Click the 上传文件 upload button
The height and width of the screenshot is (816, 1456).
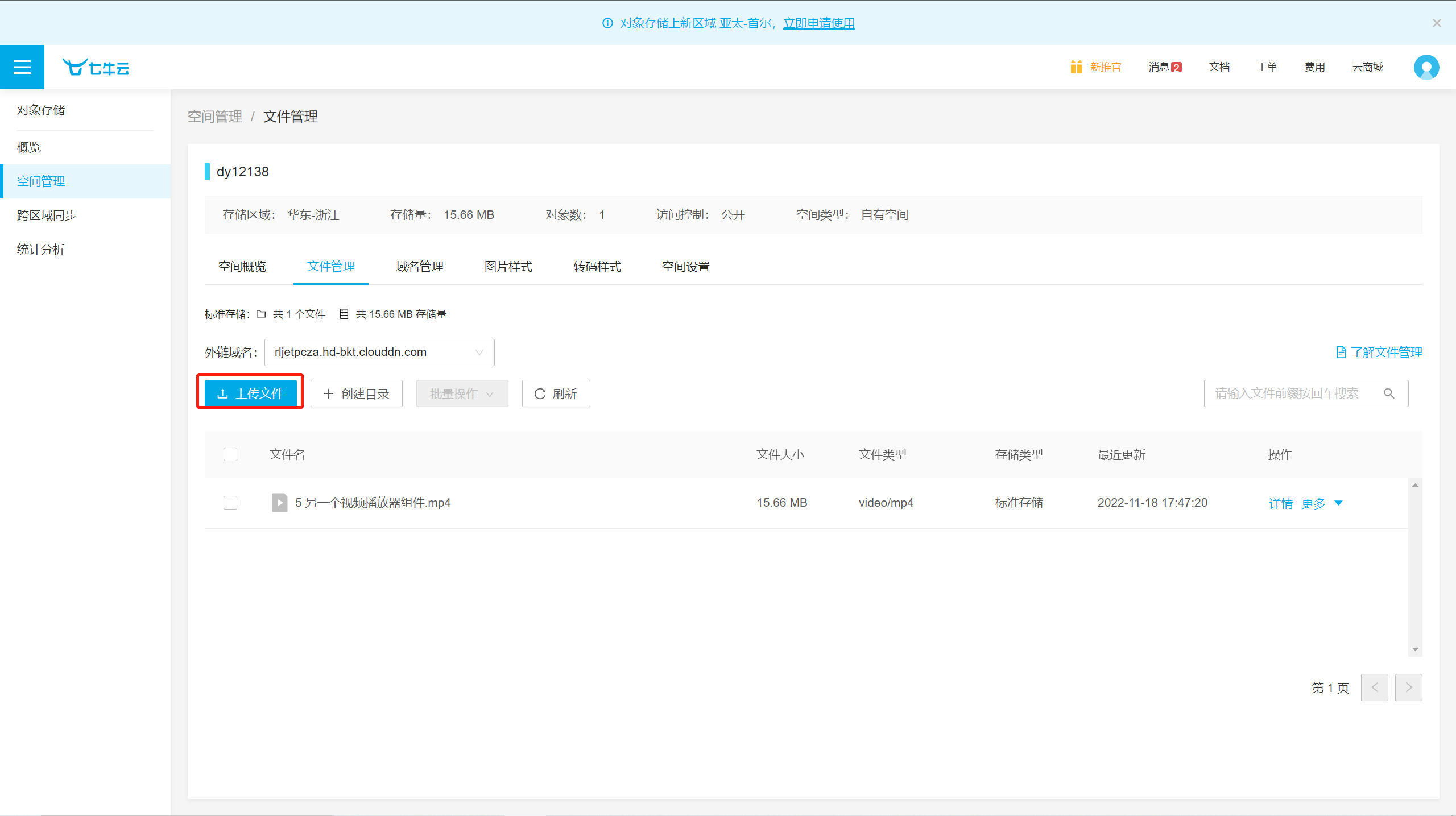coord(250,393)
